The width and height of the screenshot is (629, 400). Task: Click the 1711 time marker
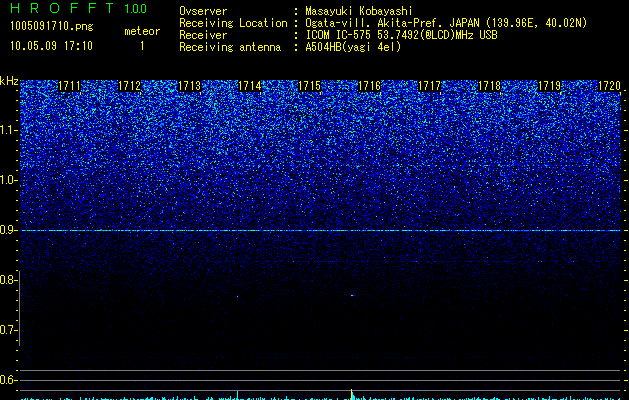69,86
